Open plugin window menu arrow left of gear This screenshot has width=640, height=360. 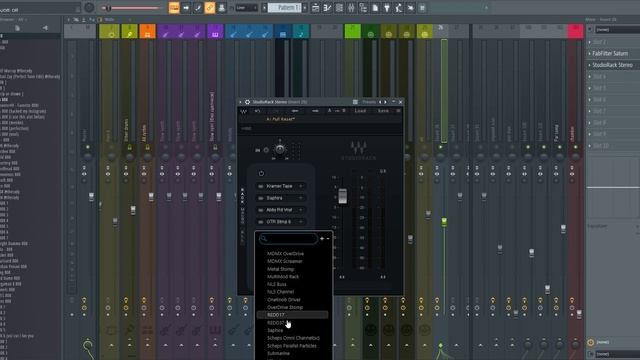[x=240, y=102]
